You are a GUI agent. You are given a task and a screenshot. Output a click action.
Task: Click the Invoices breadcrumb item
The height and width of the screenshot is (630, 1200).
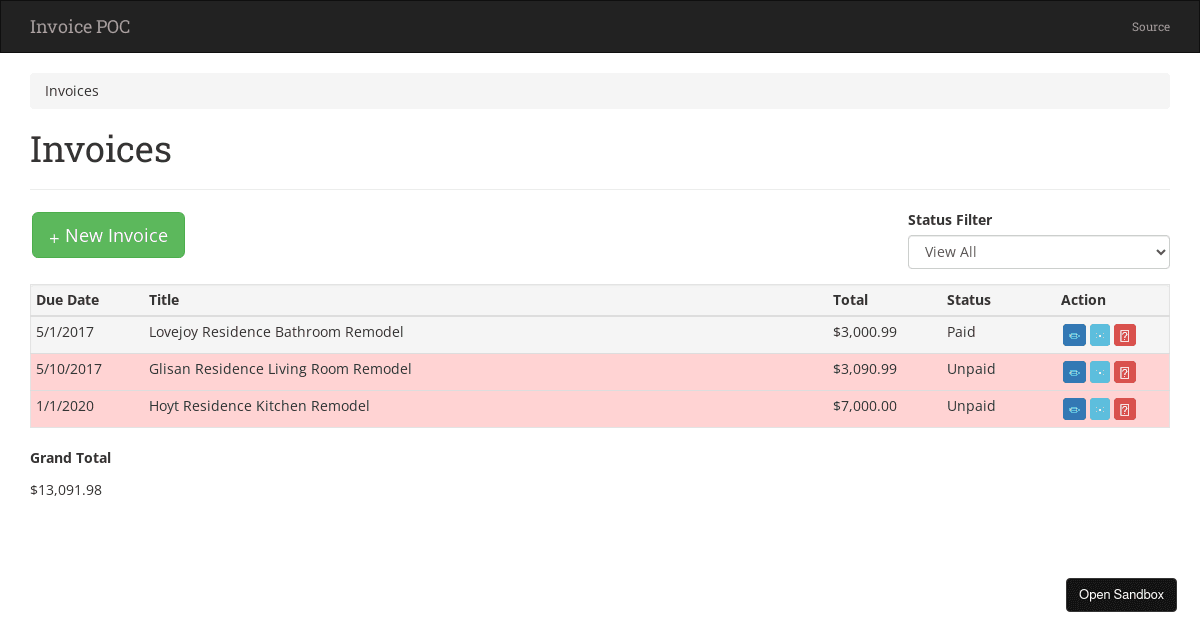click(71, 91)
